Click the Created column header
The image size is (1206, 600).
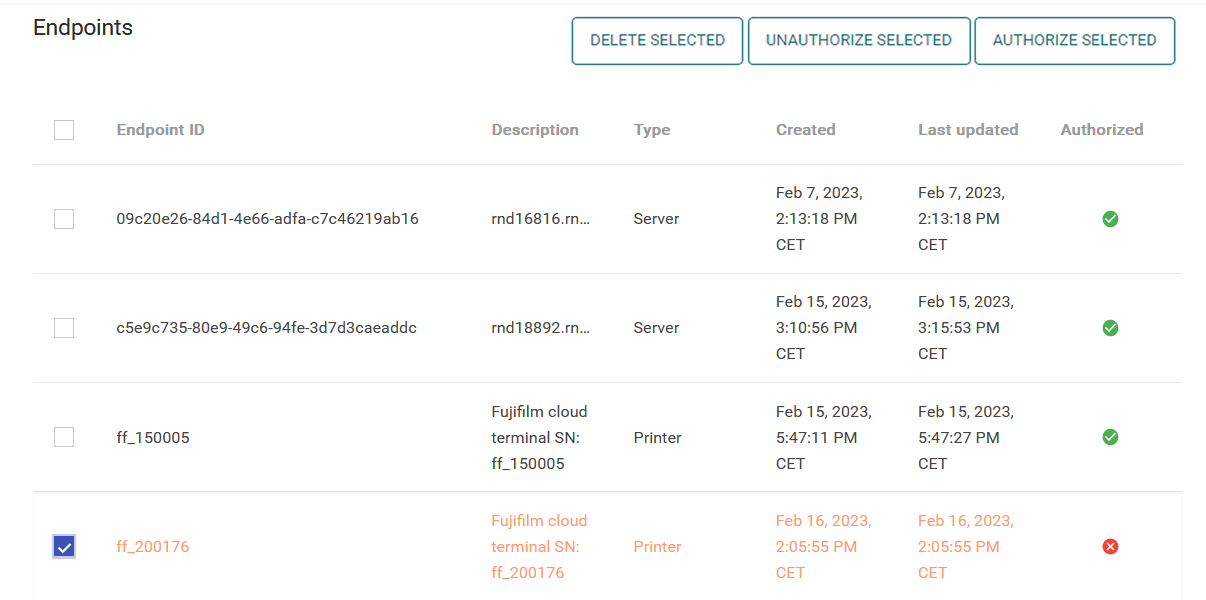point(805,130)
